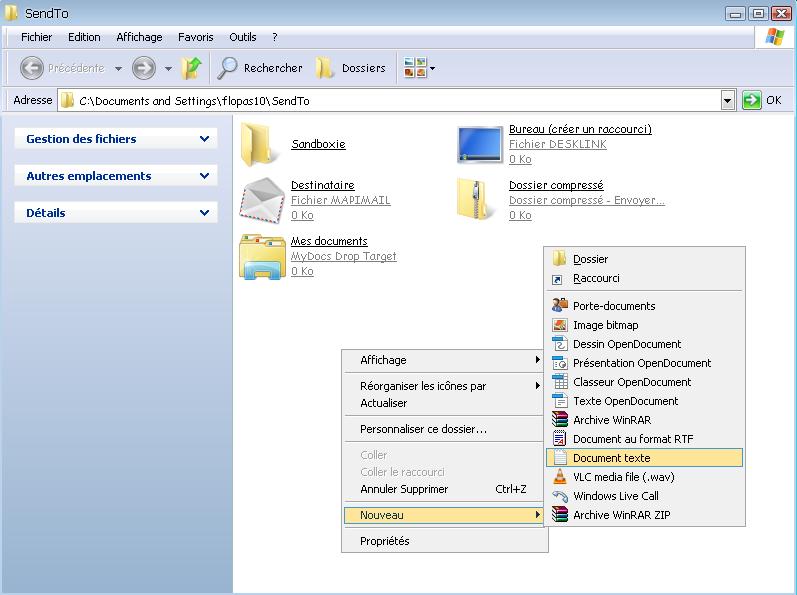This screenshot has width=797, height=595.
Task: Choose Actualiser in the context menu
Action: pyautogui.click(x=444, y=403)
